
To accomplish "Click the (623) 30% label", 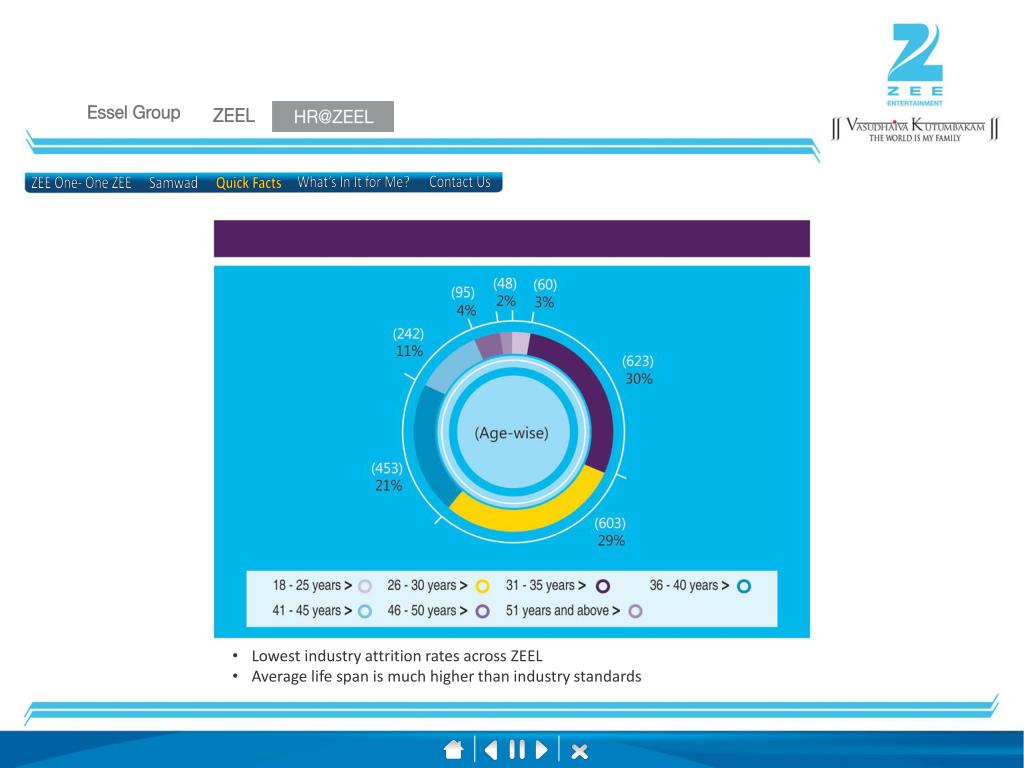I will click(x=638, y=370).
